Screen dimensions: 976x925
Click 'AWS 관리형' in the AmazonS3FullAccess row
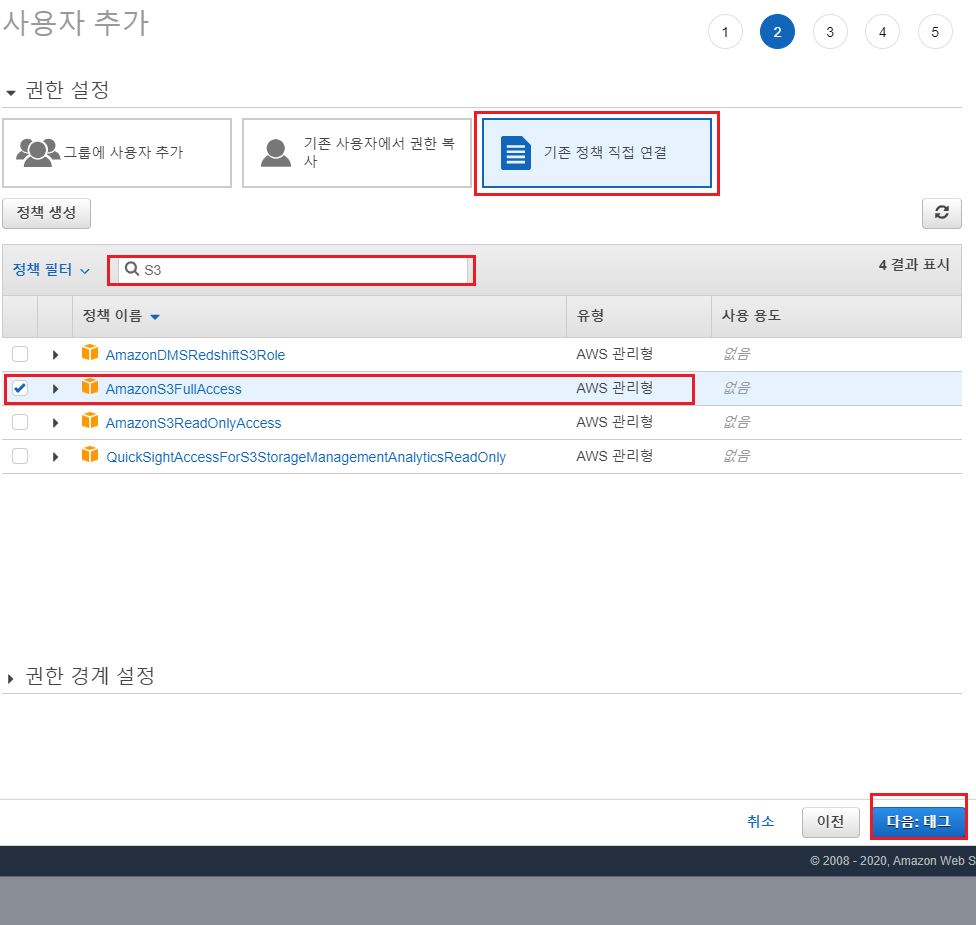(614, 388)
